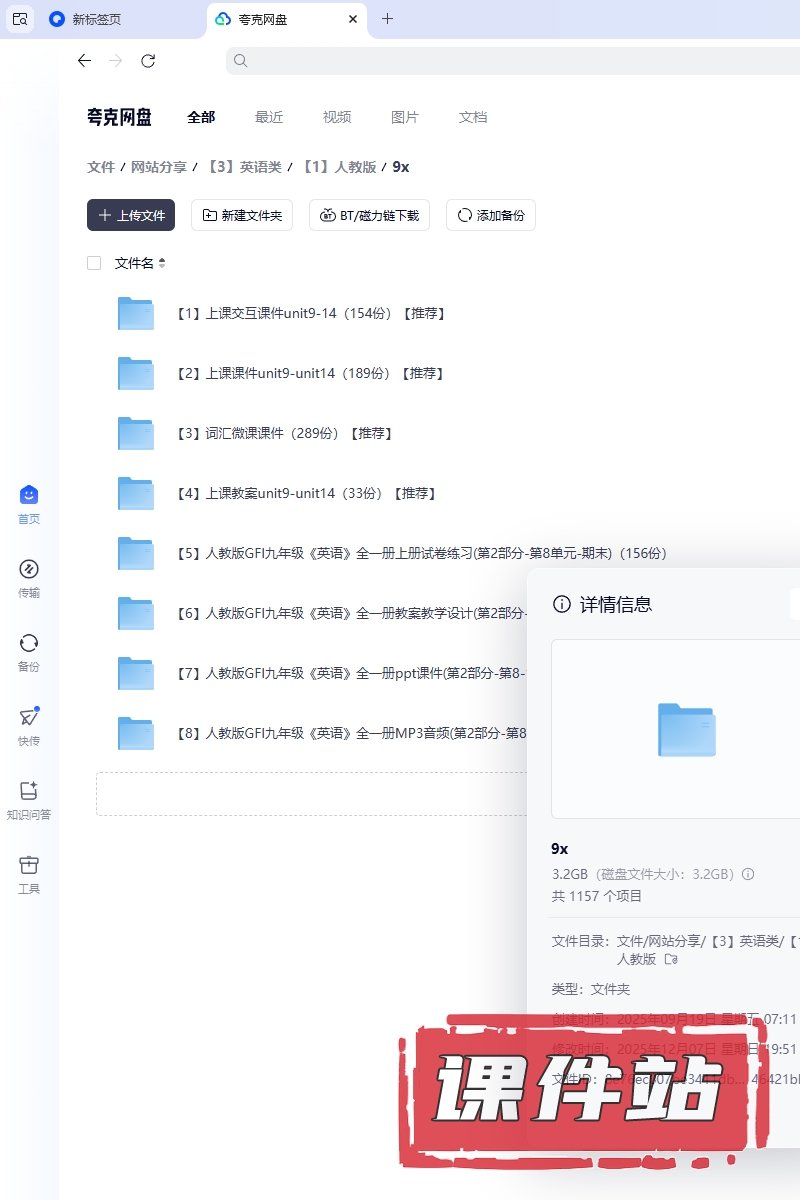The width and height of the screenshot is (800, 1200).
Task: Switch to the 视频 tab
Action: (337, 117)
